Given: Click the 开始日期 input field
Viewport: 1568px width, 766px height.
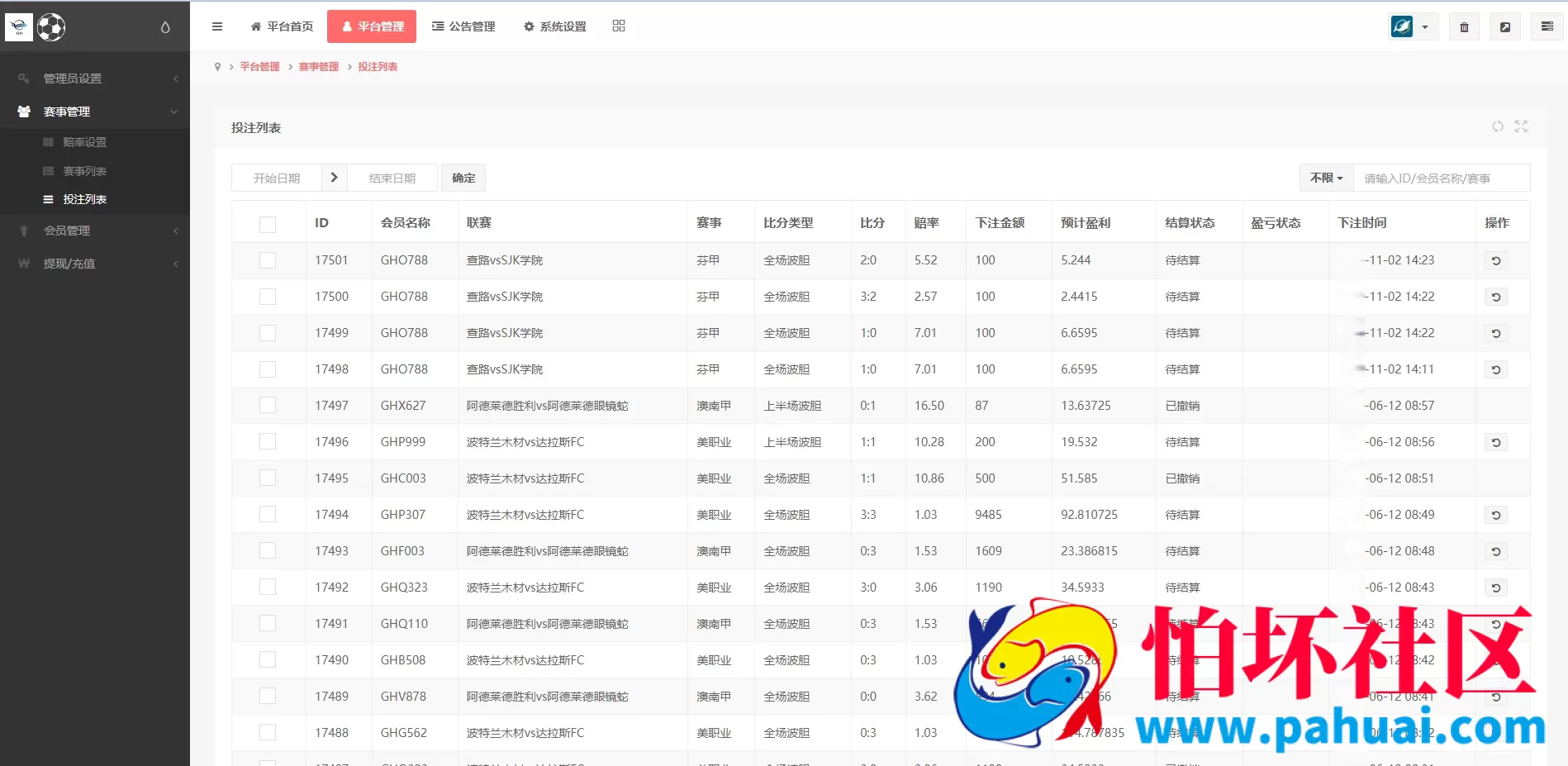Looking at the screenshot, I should tap(277, 178).
